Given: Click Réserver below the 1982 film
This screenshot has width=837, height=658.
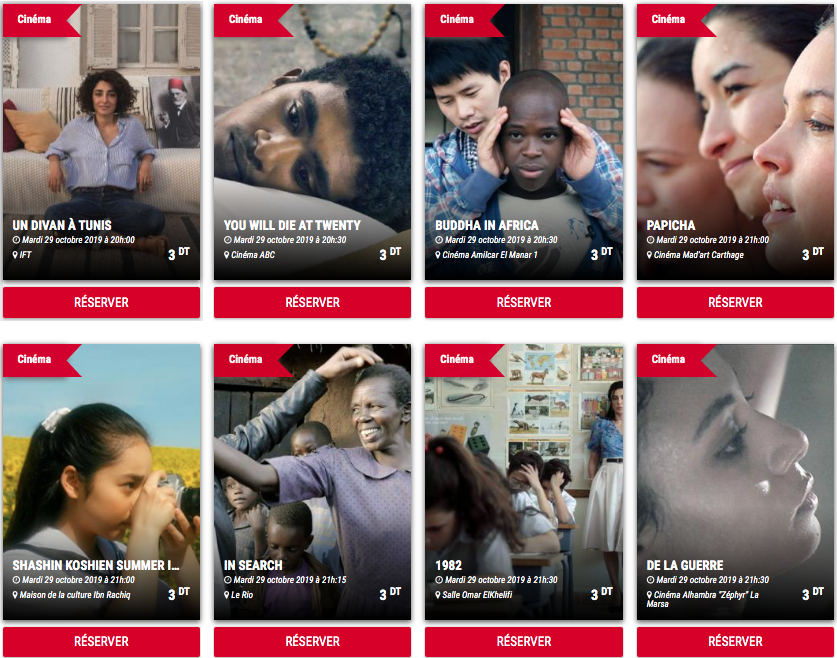Looking at the screenshot, I should pyautogui.click(x=524, y=641).
